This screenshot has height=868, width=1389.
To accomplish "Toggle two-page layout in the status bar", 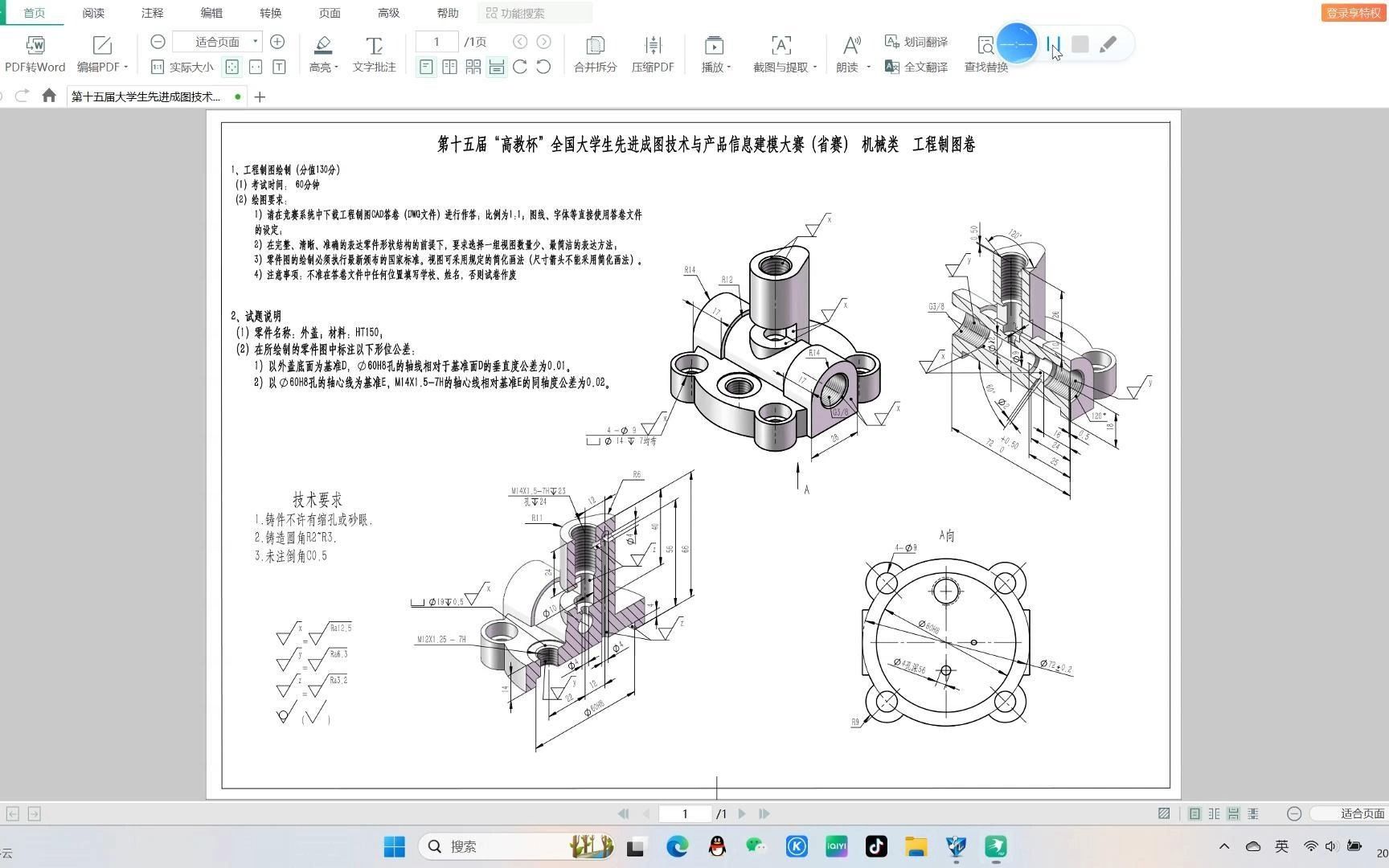I will 1215,814.
